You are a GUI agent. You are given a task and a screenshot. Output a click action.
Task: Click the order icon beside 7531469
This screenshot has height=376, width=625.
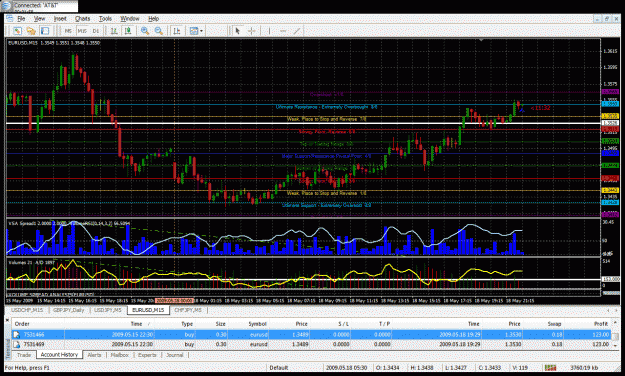coord(17,344)
